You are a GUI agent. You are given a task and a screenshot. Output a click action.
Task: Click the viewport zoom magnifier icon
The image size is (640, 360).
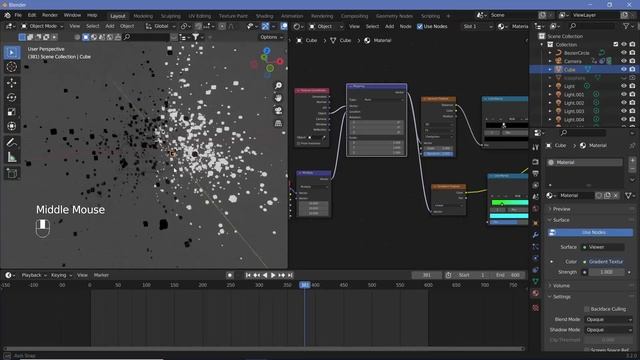point(278,86)
